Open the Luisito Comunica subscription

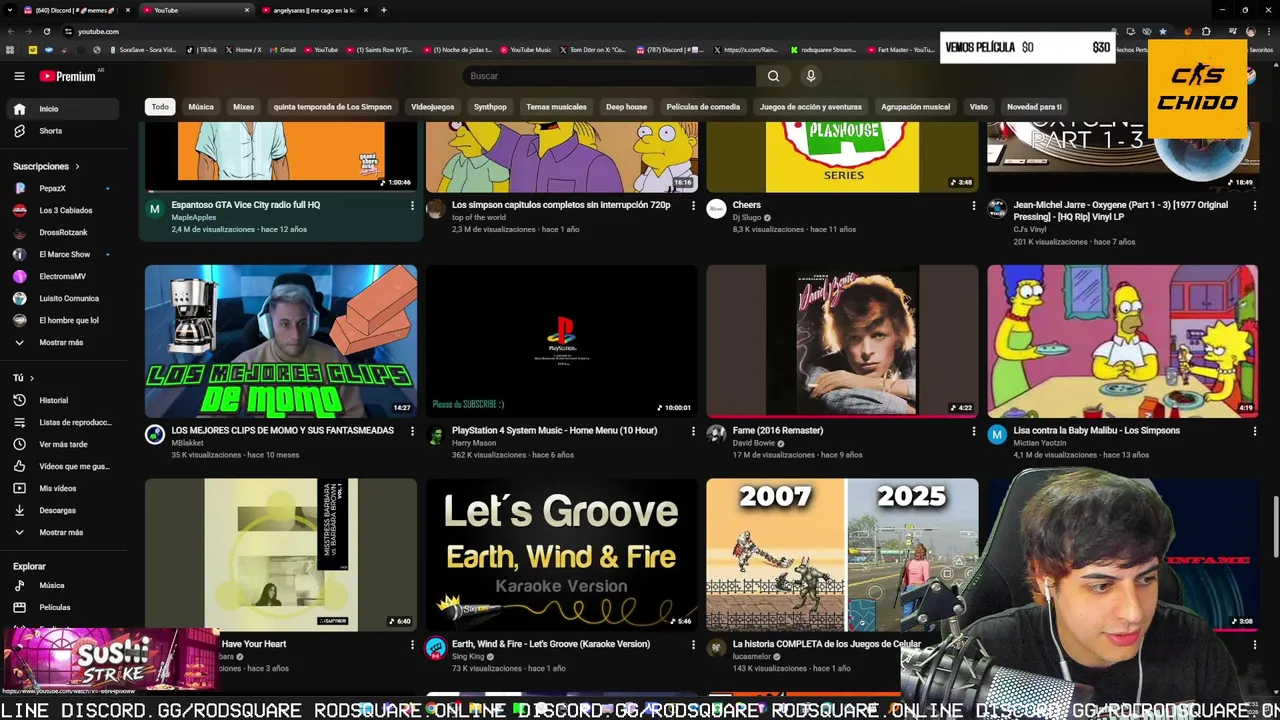64,298
